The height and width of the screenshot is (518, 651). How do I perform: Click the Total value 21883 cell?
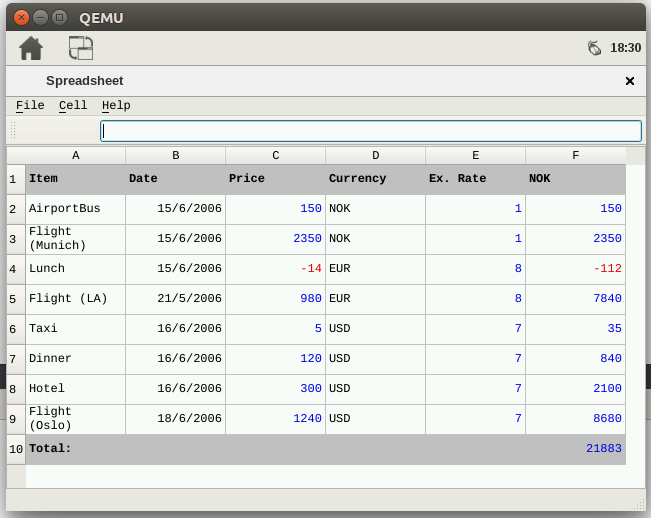(x=575, y=449)
